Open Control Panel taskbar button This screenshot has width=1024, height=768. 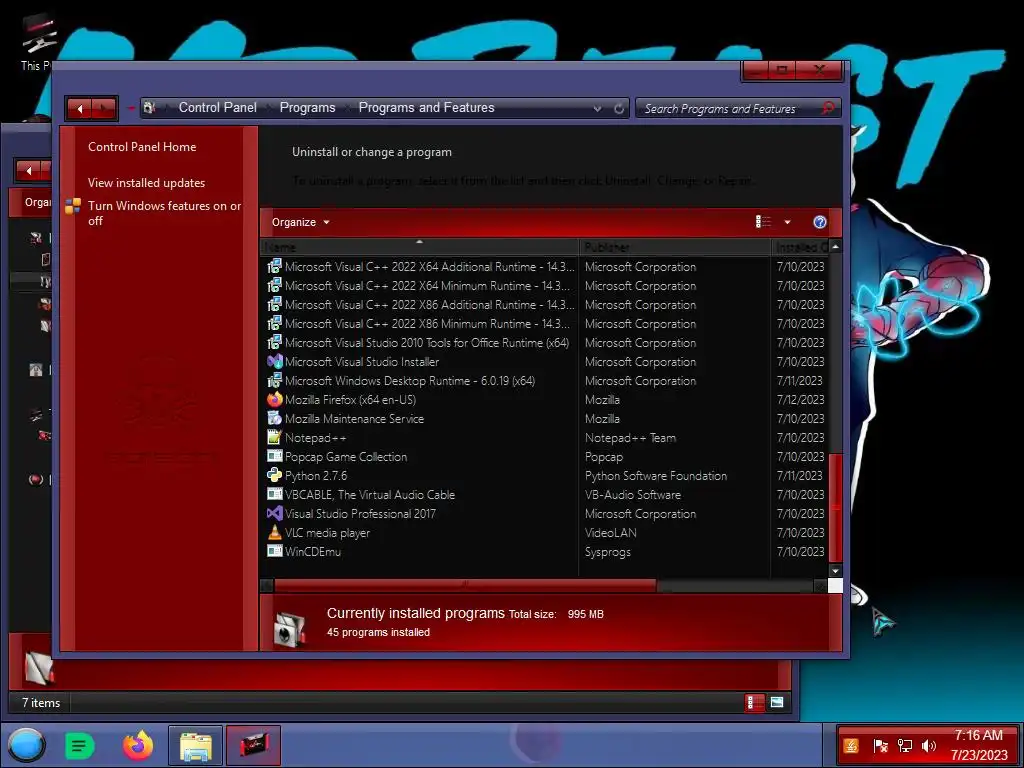pos(253,745)
